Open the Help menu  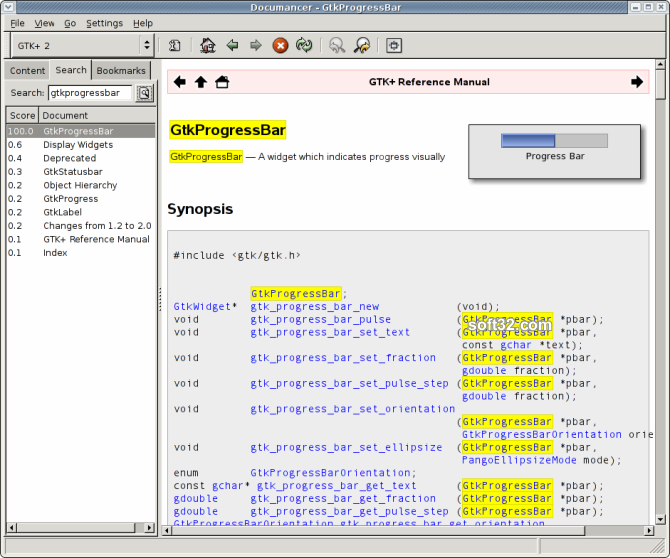pos(143,23)
